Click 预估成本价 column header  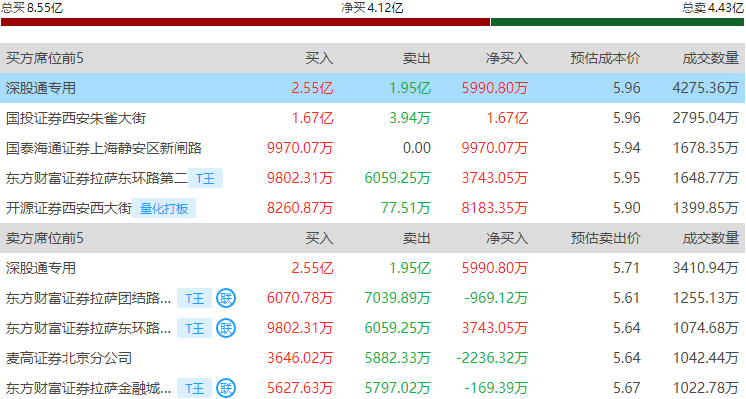[605, 58]
